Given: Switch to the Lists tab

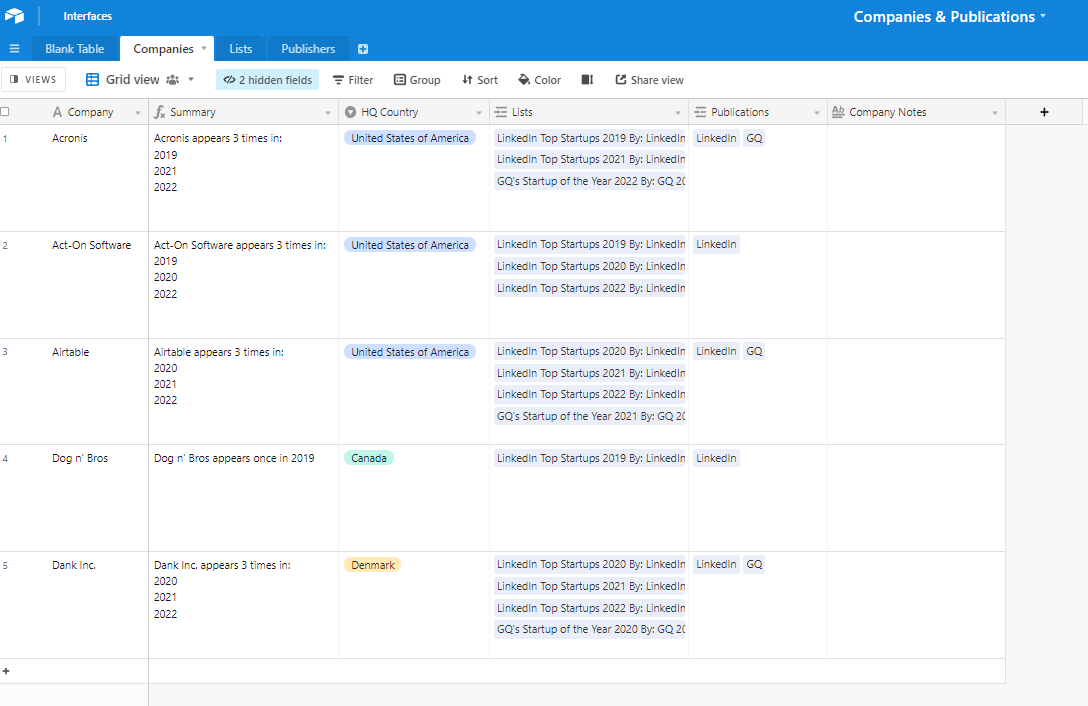Looking at the screenshot, I should (241, 49).
